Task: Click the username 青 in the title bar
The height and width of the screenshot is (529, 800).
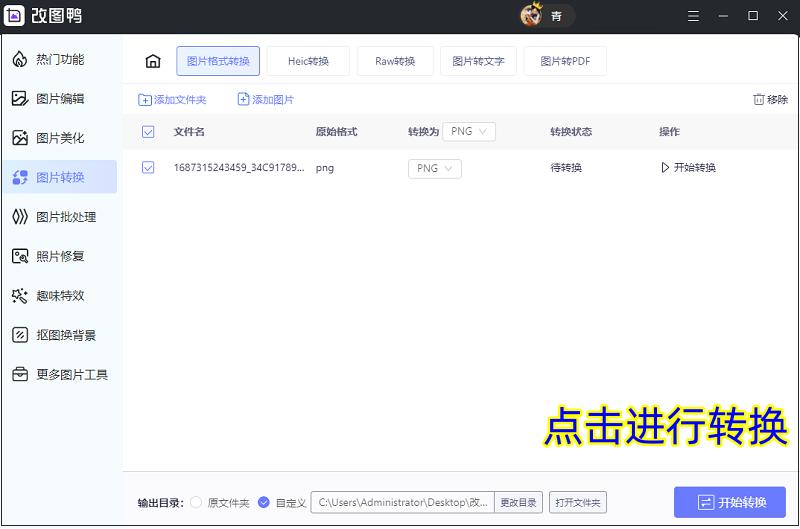Action: [556, 16]
